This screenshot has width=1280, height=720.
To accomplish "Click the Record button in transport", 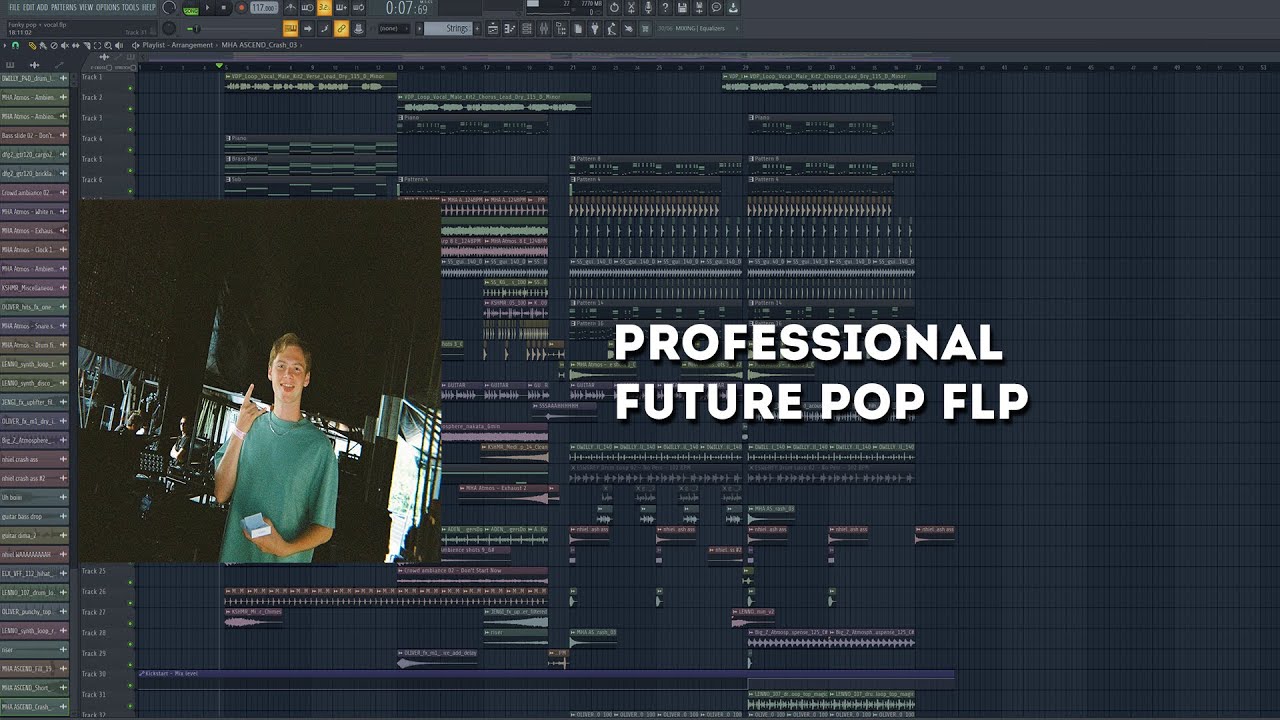I will pyautogui.click(x=241, y=7).
